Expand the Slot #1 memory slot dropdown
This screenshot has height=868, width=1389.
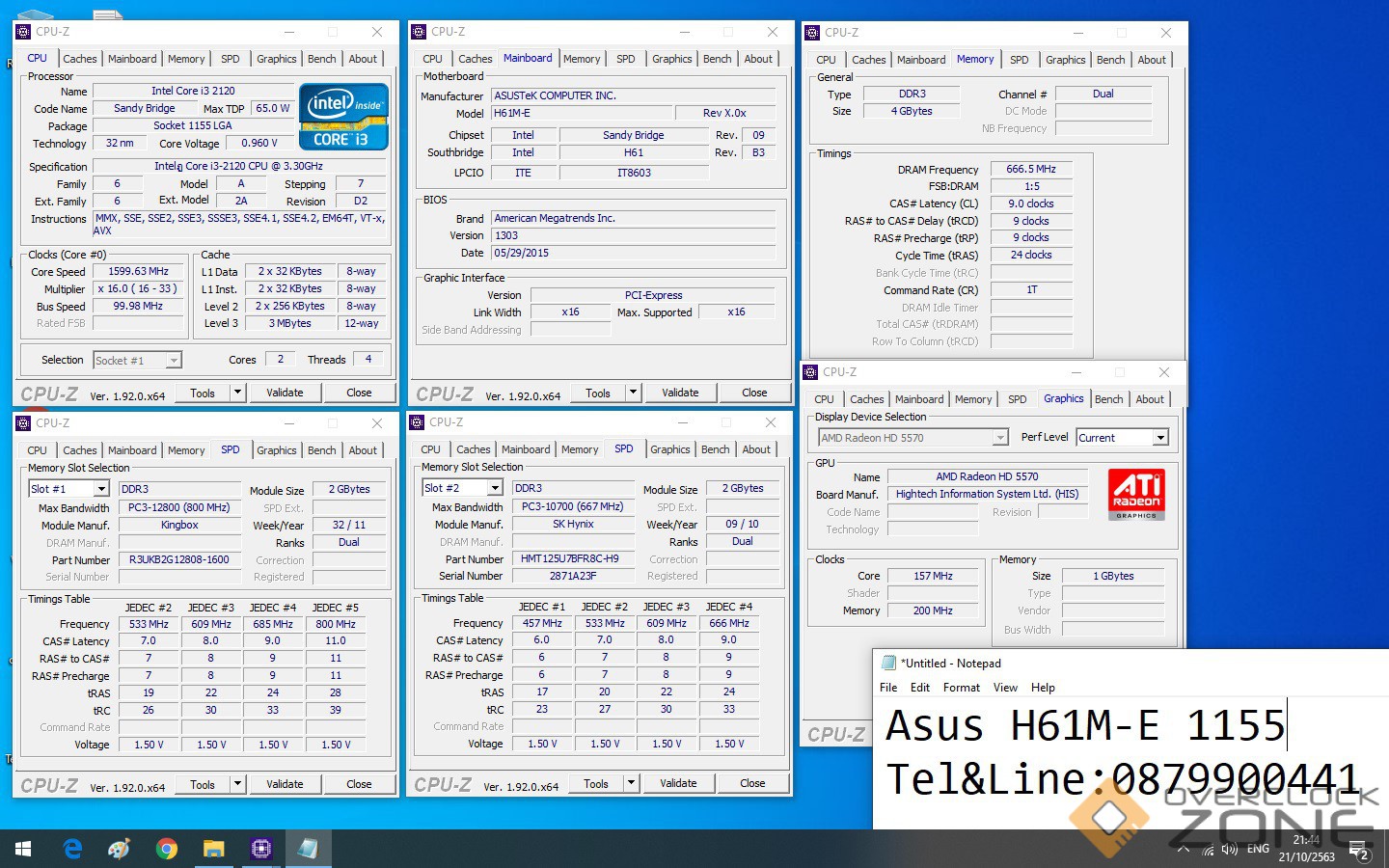(x=100, y=489)
